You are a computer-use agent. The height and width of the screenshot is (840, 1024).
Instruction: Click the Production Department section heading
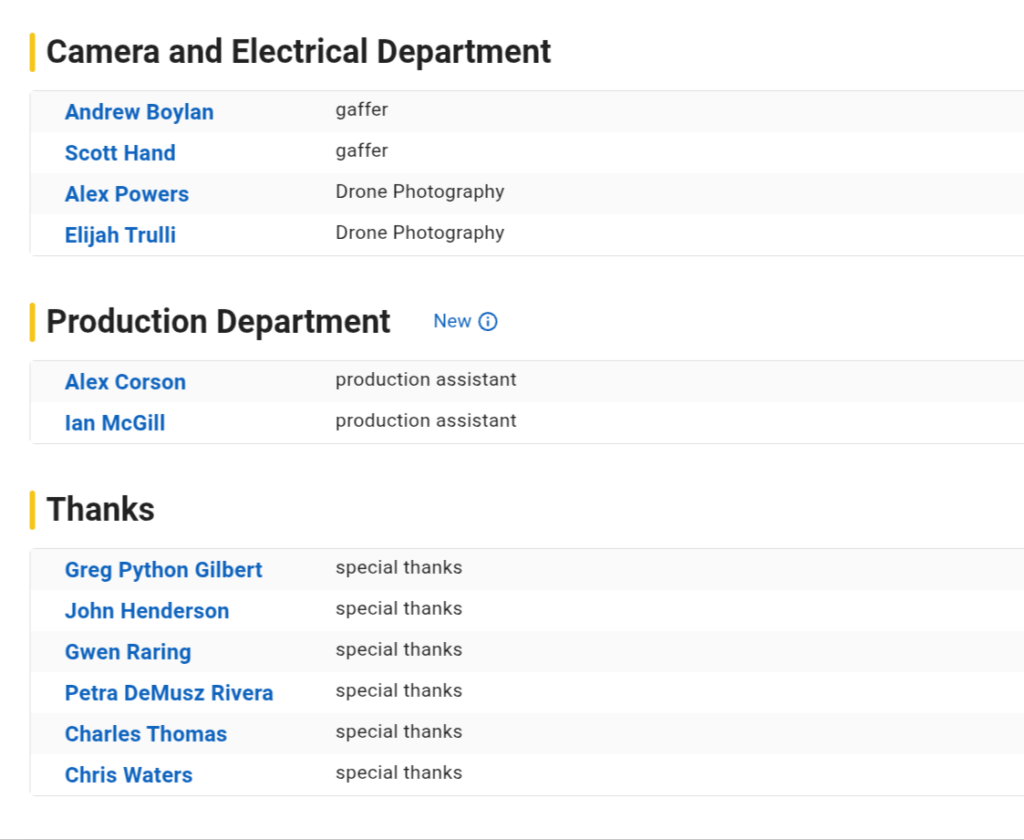pyautogui.click(x=218, y=322)
